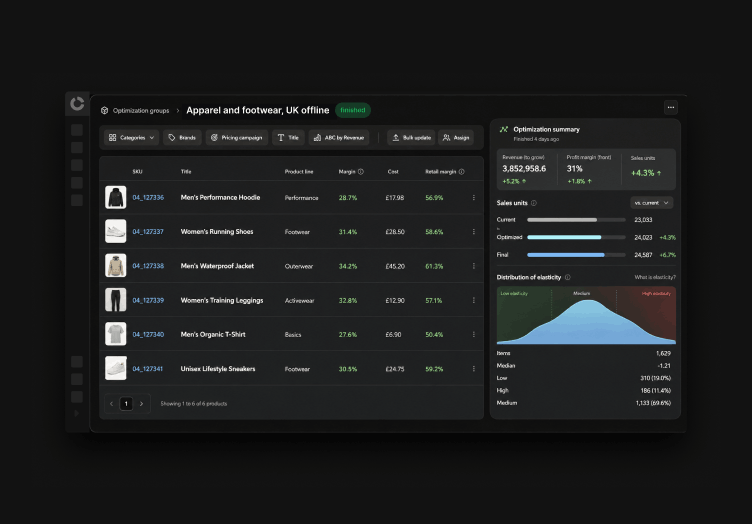Open SKU link 04_127340
752x524 pixels.
coord(148,335)
